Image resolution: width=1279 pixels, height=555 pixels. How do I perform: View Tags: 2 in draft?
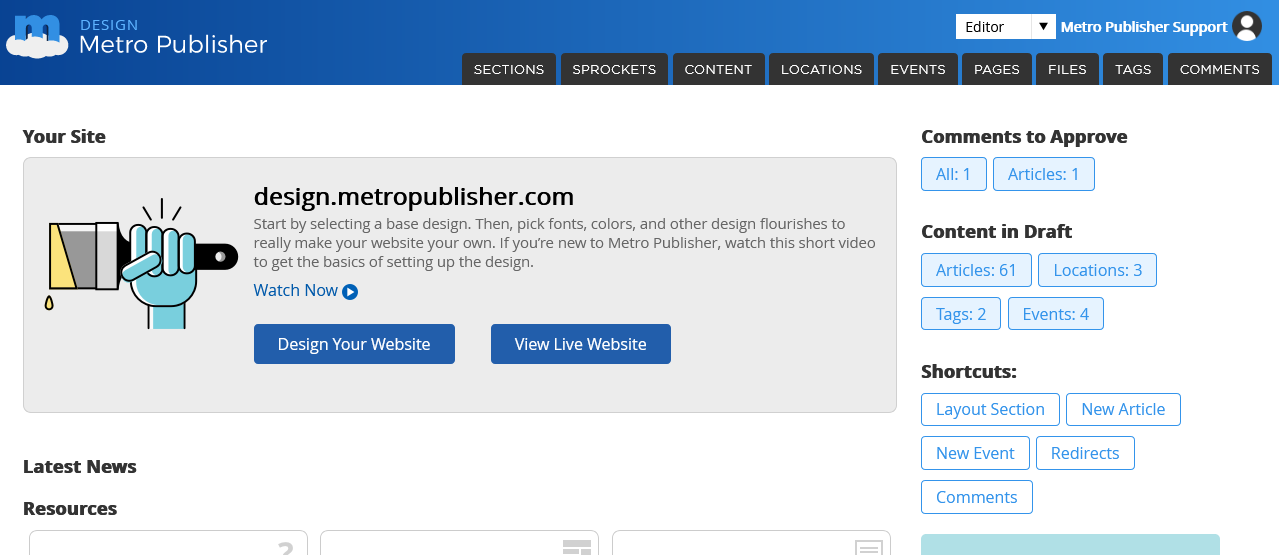coord(961,314)
